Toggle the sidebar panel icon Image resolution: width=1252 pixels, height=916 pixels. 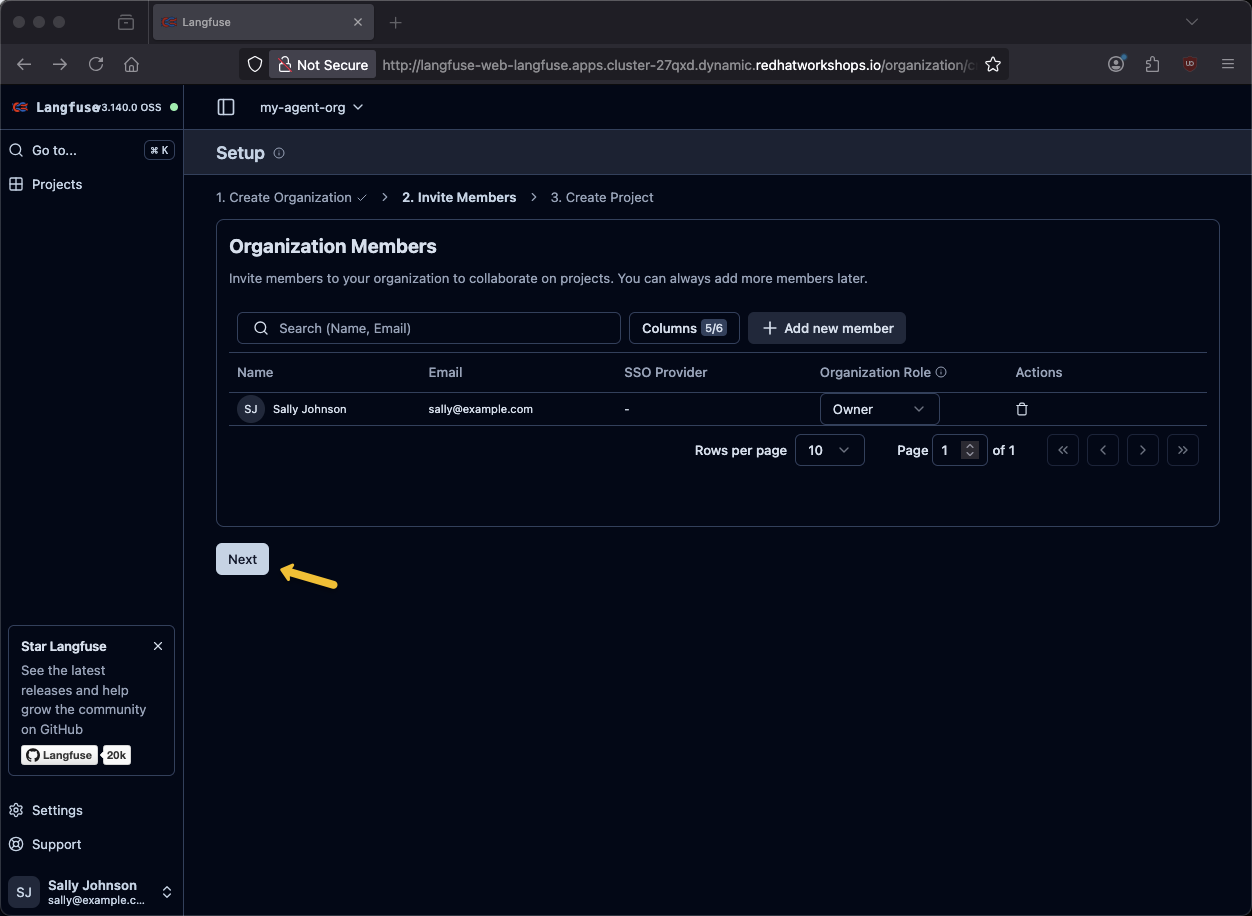(226, 107)
